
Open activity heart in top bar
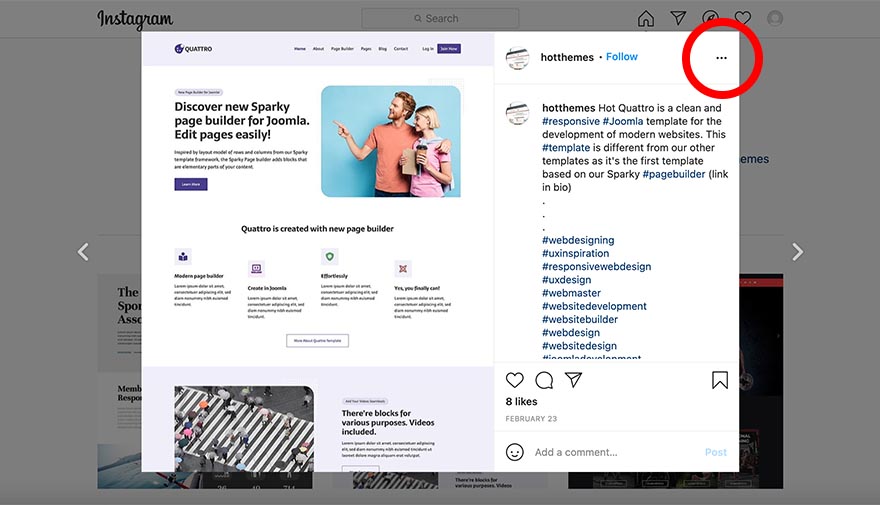tap(742, 18)
